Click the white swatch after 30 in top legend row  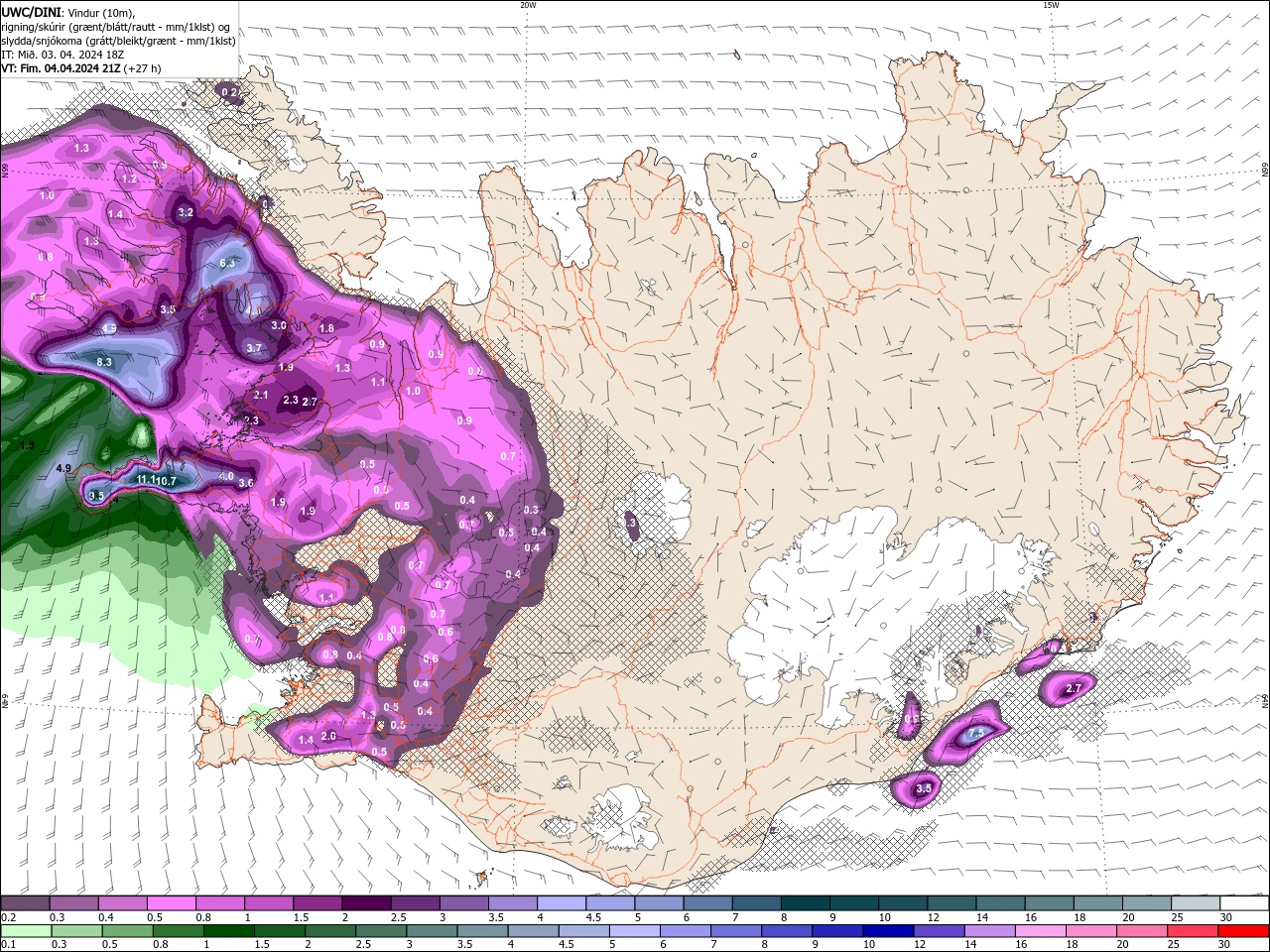tap(1245, 903)
